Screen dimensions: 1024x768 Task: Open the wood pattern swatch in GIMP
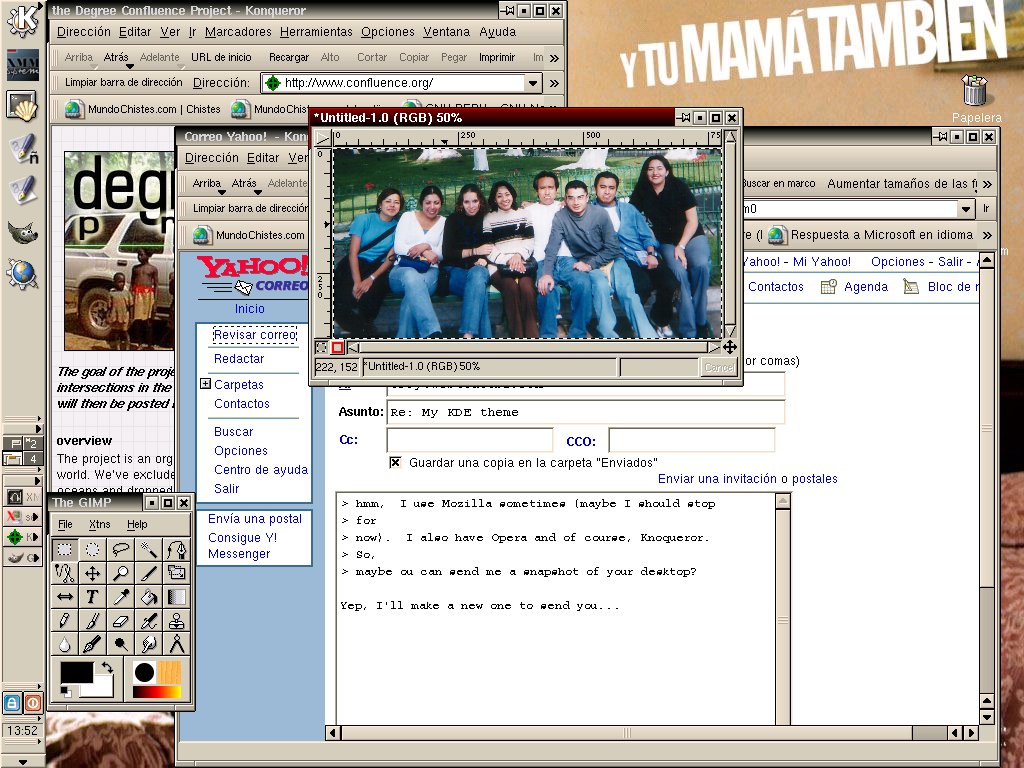(x=169, y=672)
